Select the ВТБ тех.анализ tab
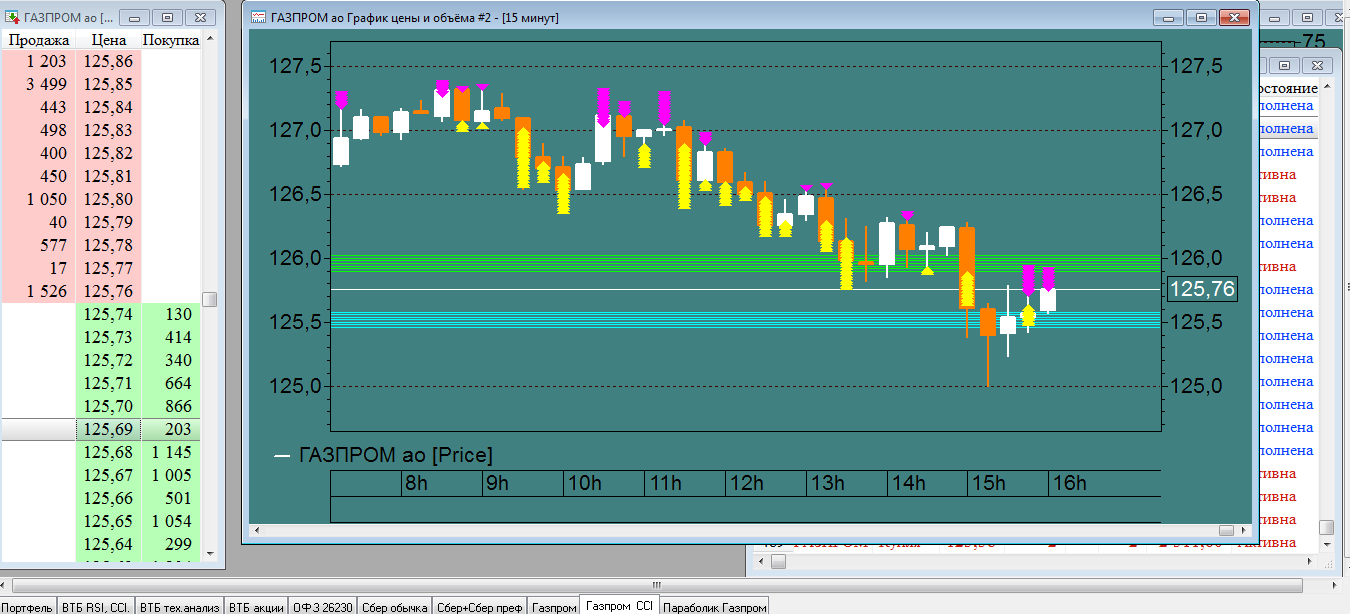Viewport: 1350px width, 614px height. pos(179,606)
